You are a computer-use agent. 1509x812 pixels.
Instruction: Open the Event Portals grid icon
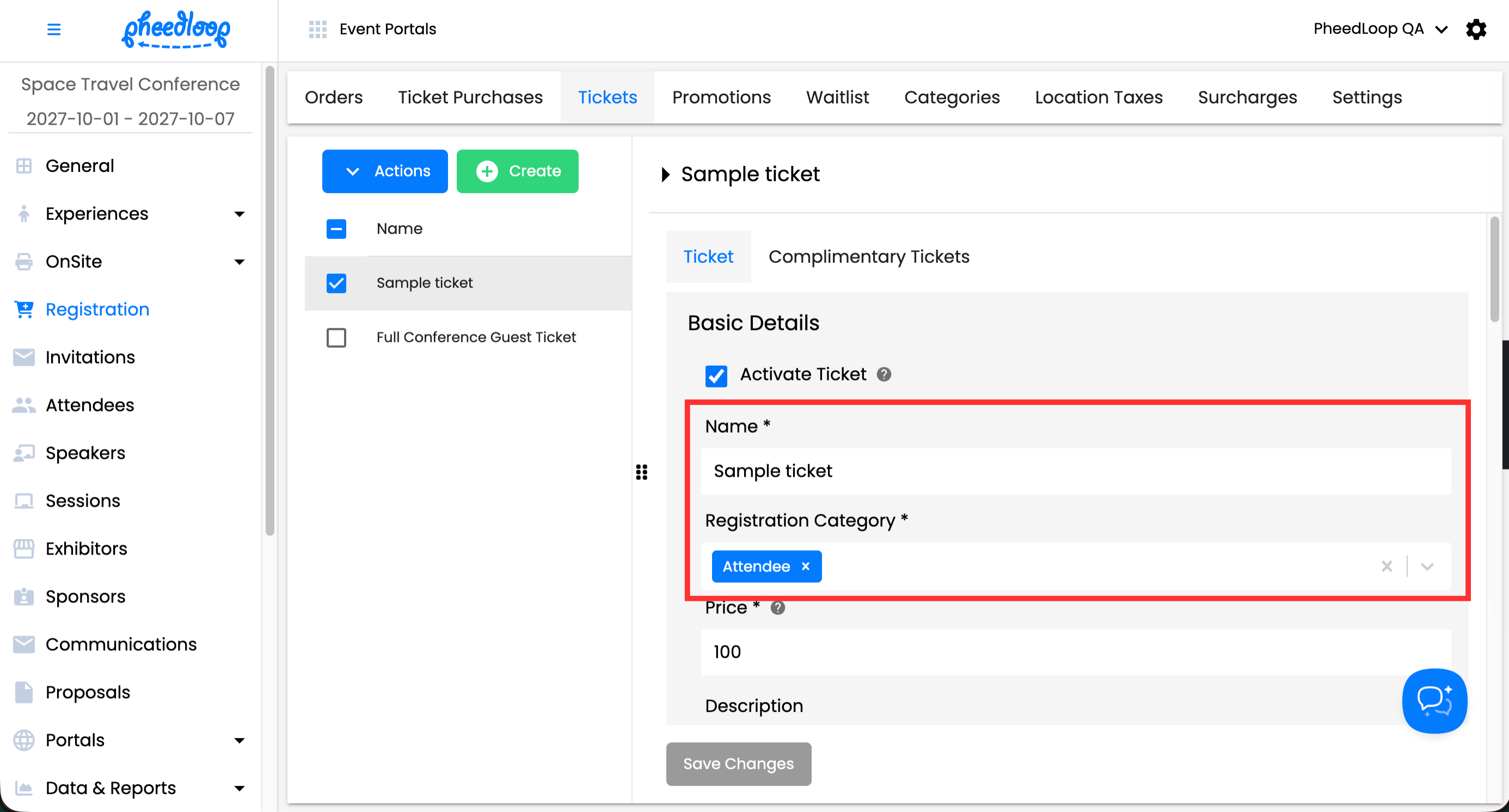317,29
